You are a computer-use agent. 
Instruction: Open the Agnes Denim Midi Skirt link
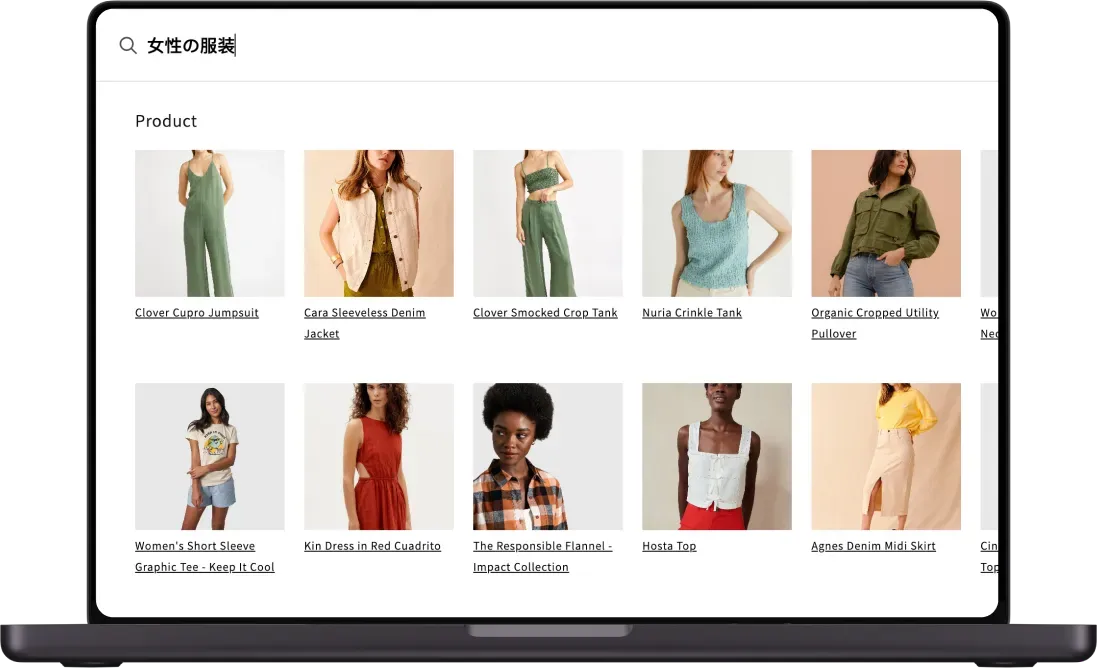pyautogui.click(x=873, y=546)
